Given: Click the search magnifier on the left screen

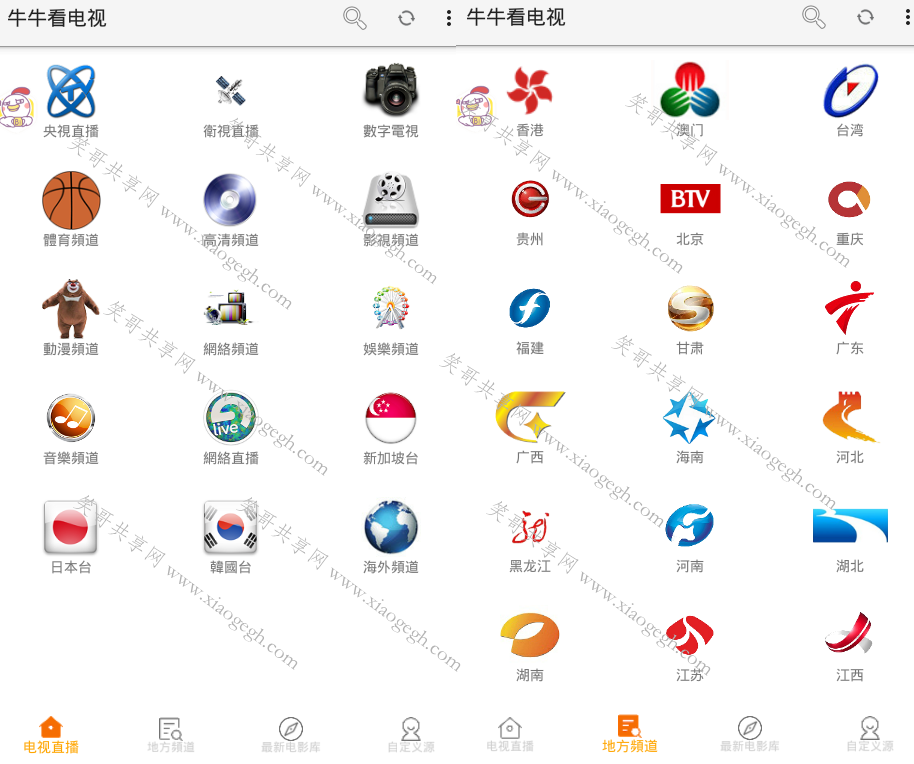Looking at the screenshot, I should [x=354, y=18].
